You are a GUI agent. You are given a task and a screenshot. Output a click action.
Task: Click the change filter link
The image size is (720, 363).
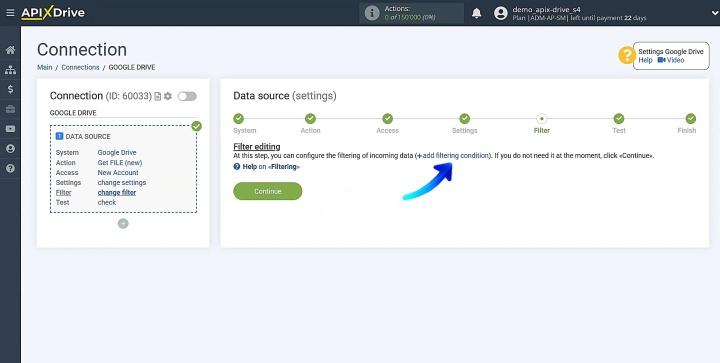(117, 193)
